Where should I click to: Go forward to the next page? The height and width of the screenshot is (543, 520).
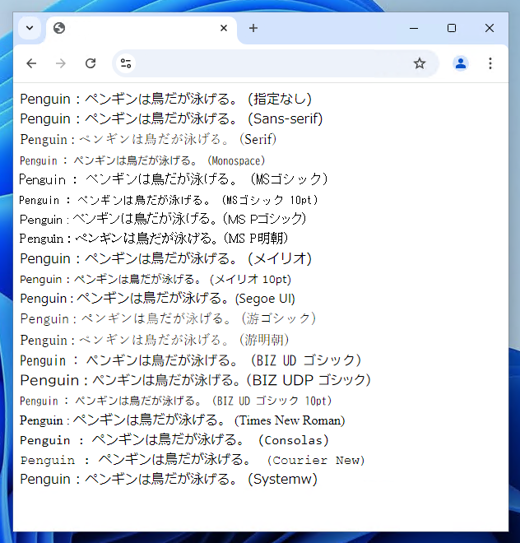coord(61,63)
